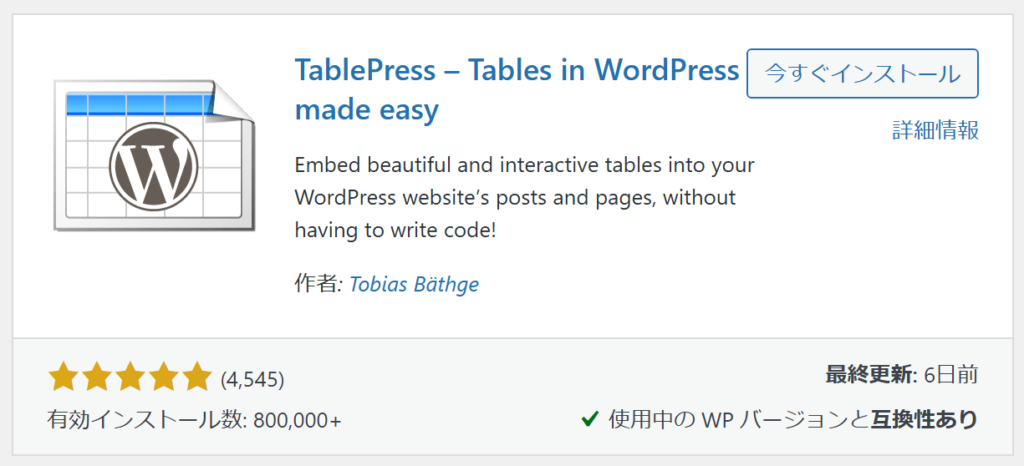Click the 今すぐインストール button
Viewport: 1024px width, 466px height.
[x=862, y=73]
